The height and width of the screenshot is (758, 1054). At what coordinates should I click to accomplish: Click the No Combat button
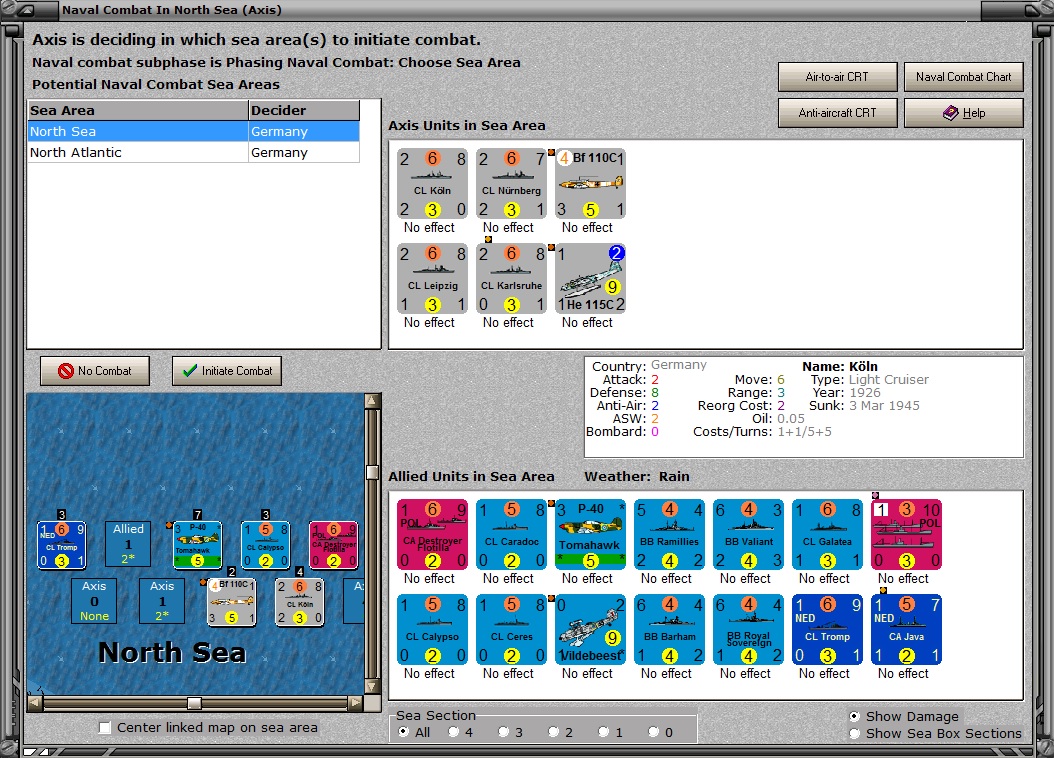tap(95, 371)
